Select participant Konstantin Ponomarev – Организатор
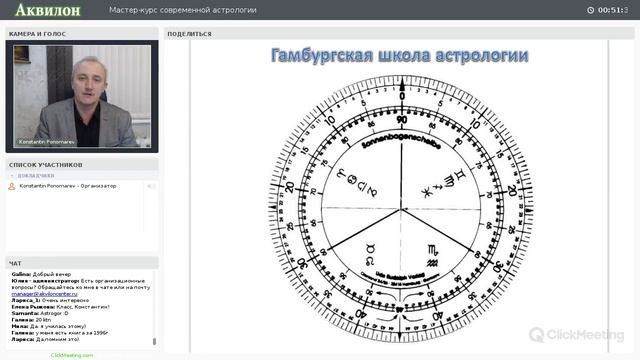This screenshot has height=360, width=640. (x=68, y=186)
